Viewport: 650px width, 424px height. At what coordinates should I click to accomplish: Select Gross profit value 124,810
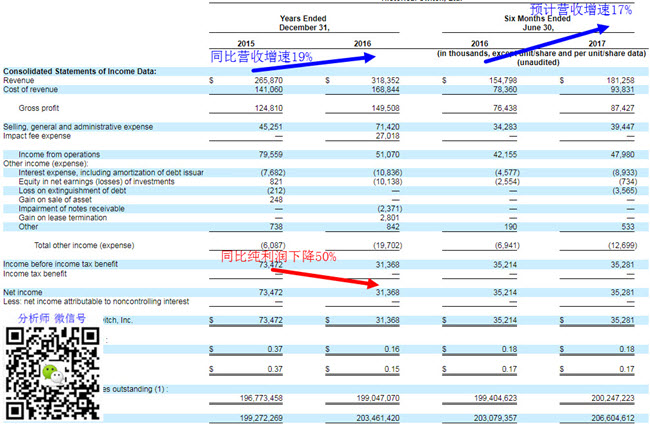tap(268, 108)
